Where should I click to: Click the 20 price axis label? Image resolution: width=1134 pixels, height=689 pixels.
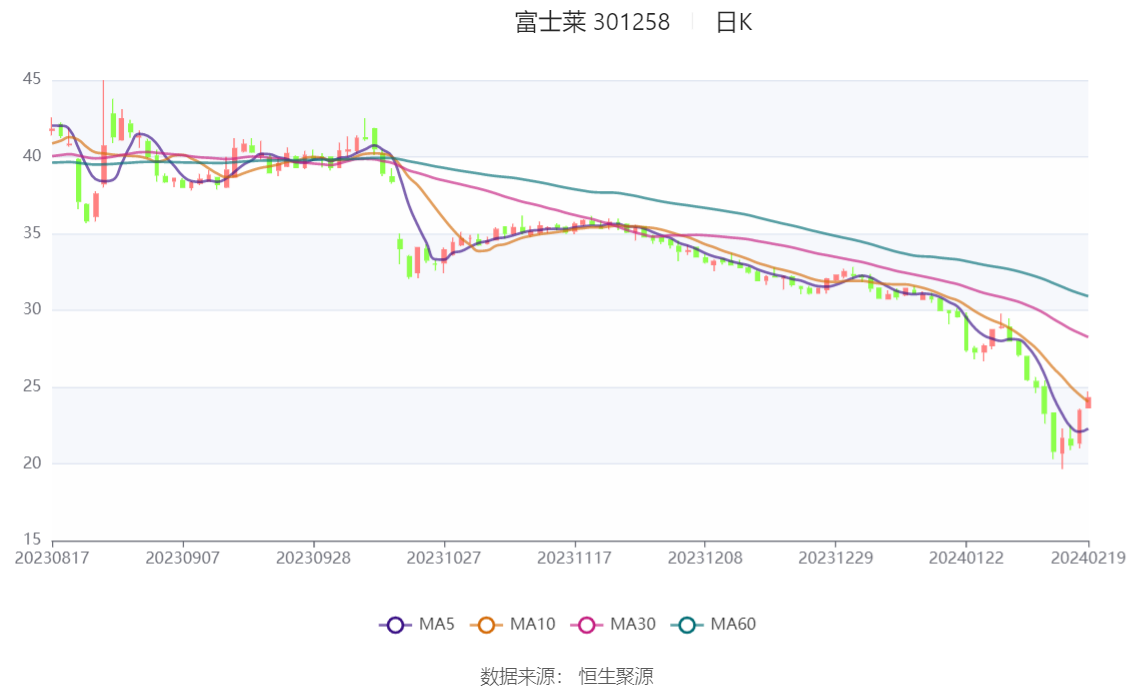(32, 463)
